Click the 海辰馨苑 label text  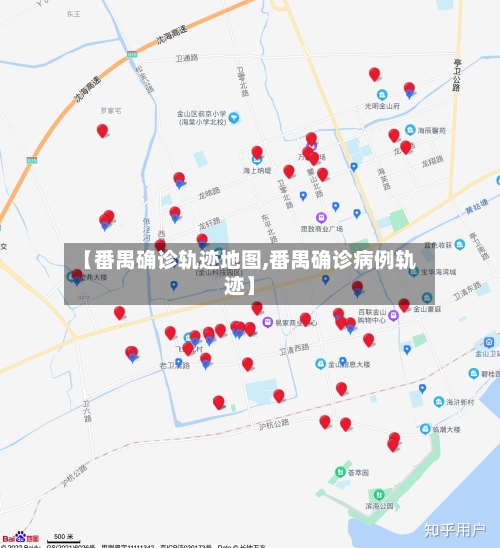click(432, 130)
